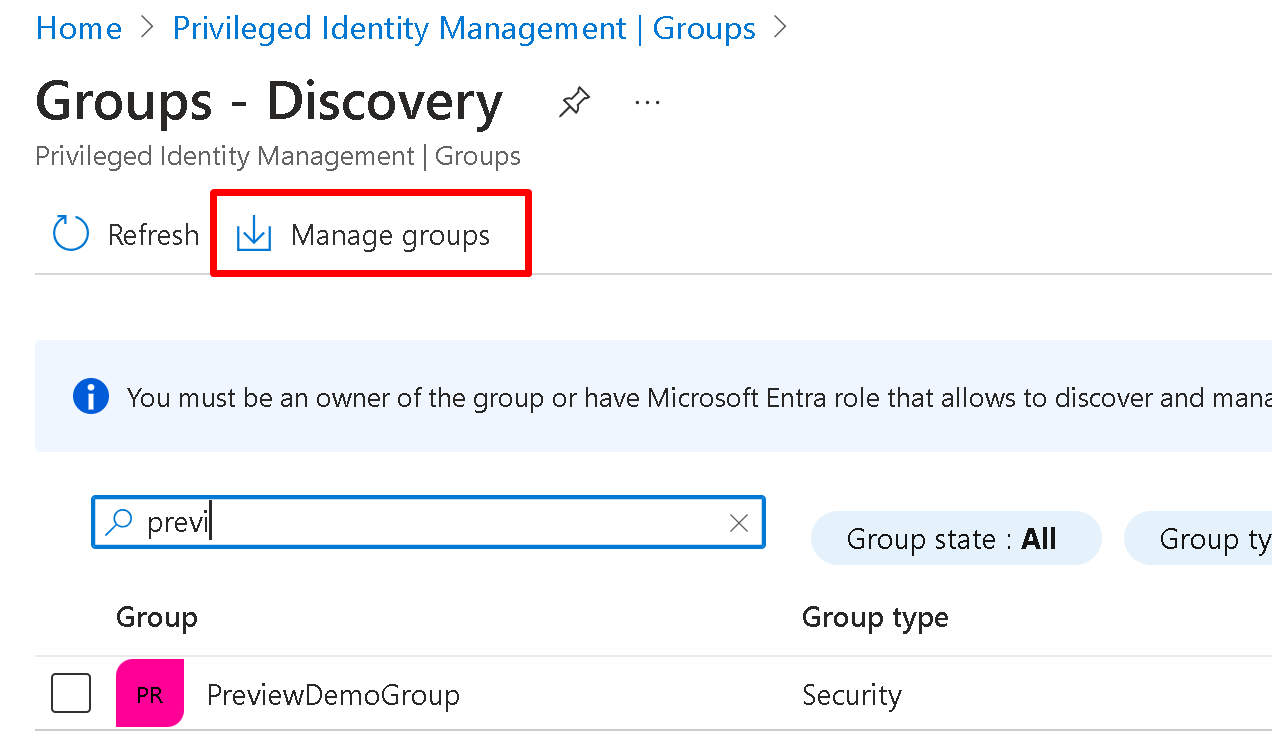
Task: Open the Group state: All filter
Action: pos(955,539)
